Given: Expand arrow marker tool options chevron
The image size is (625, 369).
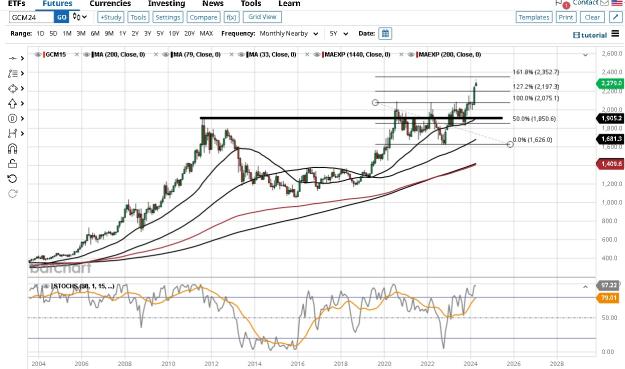Looking at the screenshot, I should pyautogui.click(x=22, y=104).
